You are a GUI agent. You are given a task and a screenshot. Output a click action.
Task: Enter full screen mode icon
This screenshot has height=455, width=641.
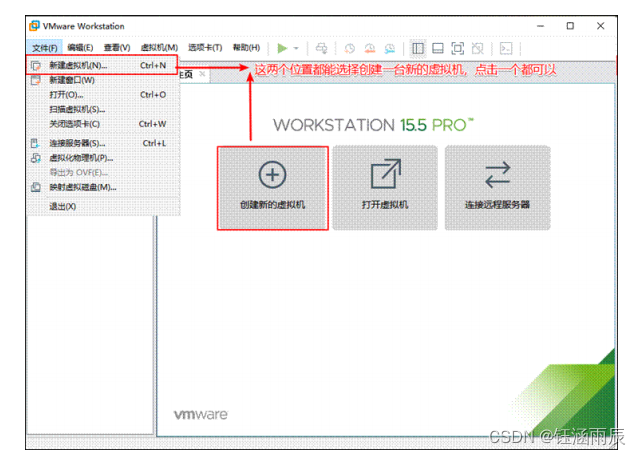coord(457,49)
